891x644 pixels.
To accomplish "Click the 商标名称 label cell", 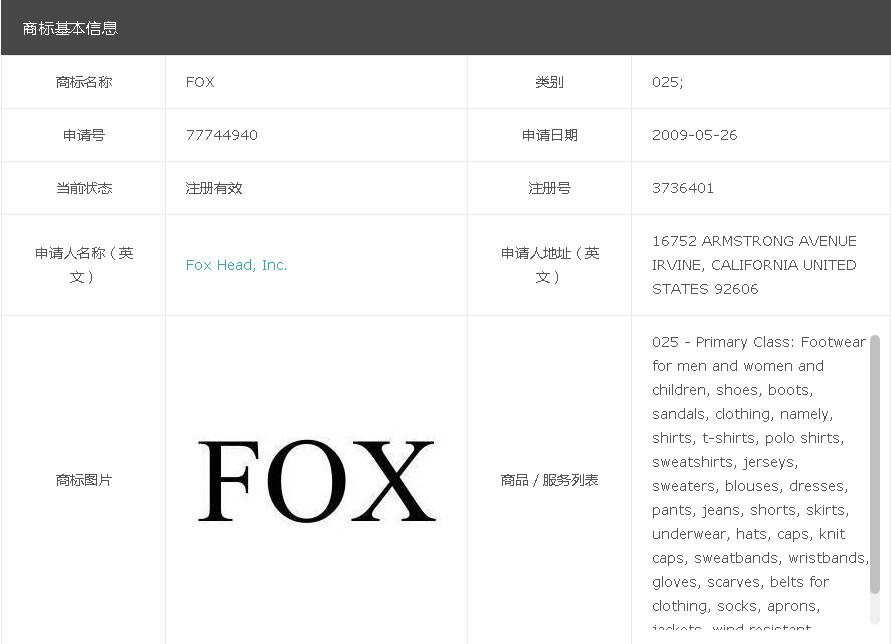I will point(84,82).
